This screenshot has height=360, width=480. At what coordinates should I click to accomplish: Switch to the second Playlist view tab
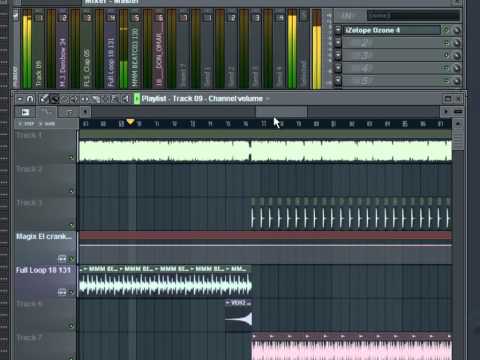[x=46, y=112]
